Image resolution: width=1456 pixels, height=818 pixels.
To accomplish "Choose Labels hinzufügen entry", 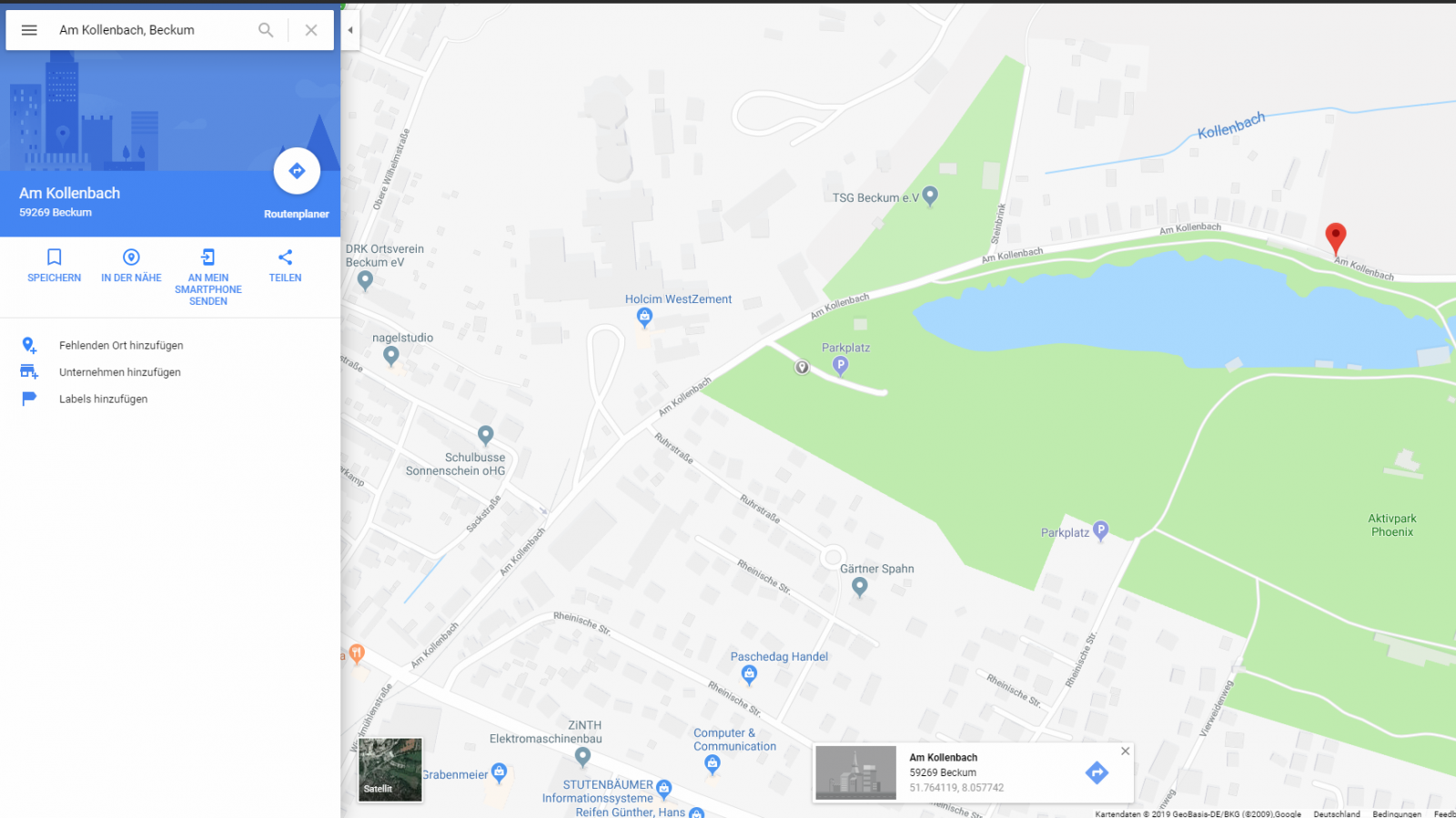I will [103, 399].
